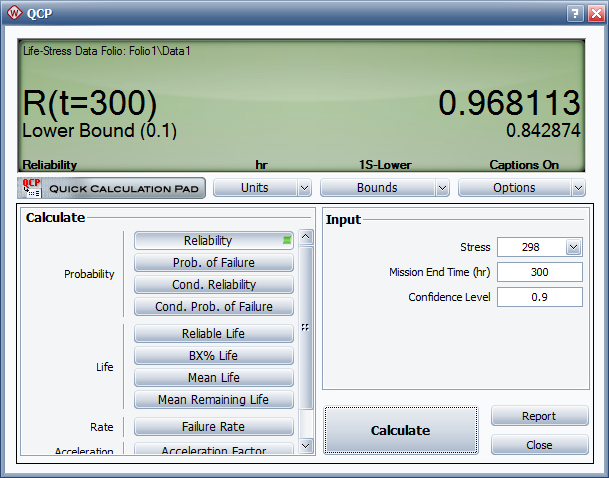Open the Options dropdown
This screenshot has height=478, width=609.
tap(522, 188)
